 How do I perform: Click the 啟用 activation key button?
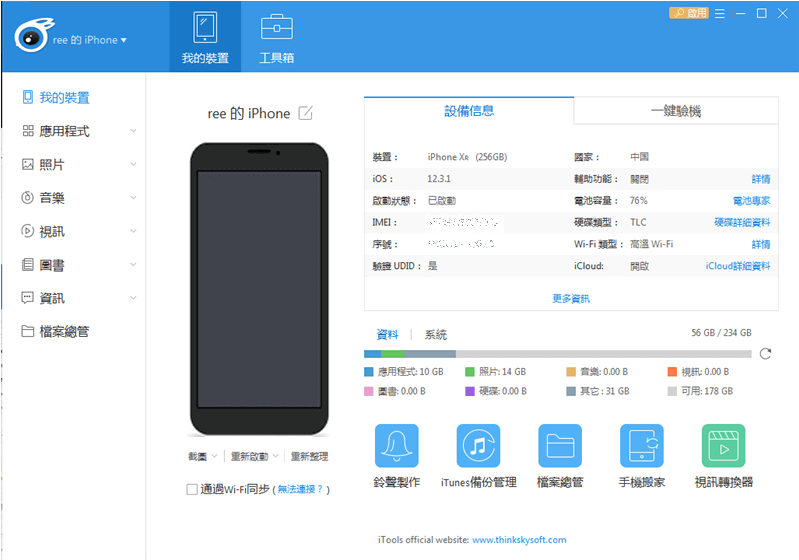(x=688, y=13)
